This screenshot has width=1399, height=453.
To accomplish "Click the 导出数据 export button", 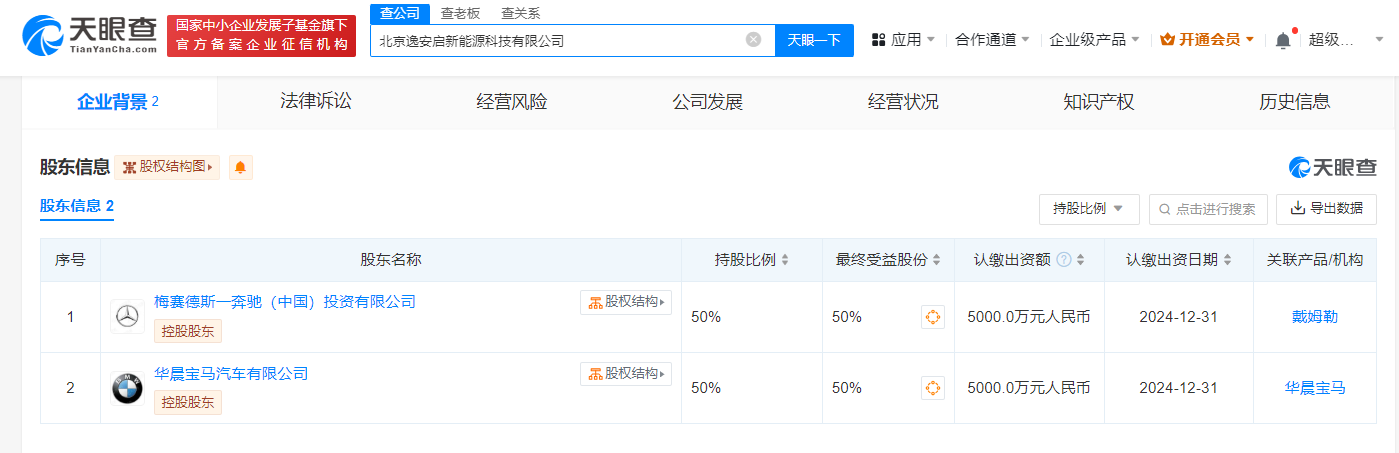I will (x=1326, y=209).
